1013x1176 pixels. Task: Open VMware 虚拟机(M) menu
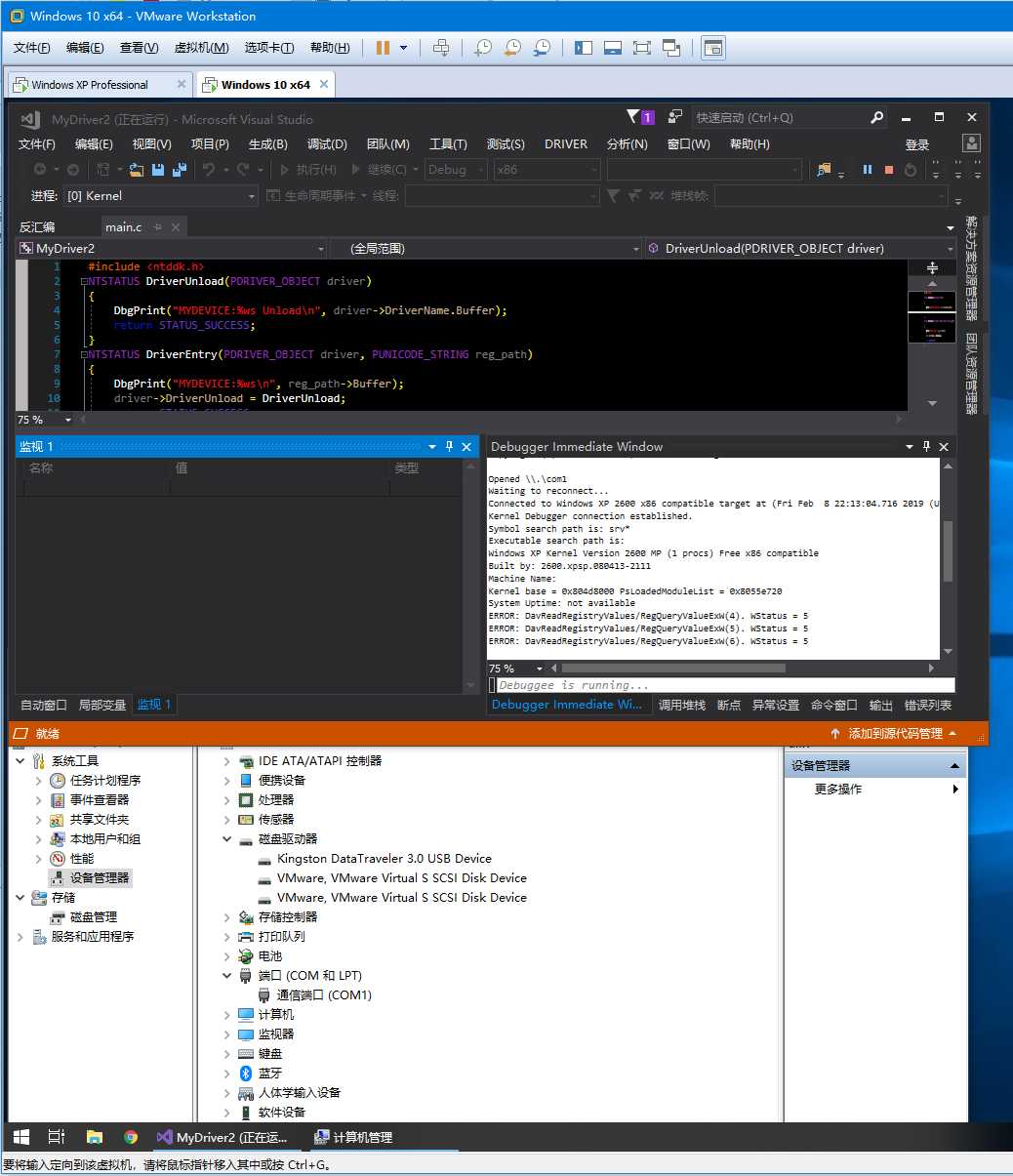click(201, 47)
